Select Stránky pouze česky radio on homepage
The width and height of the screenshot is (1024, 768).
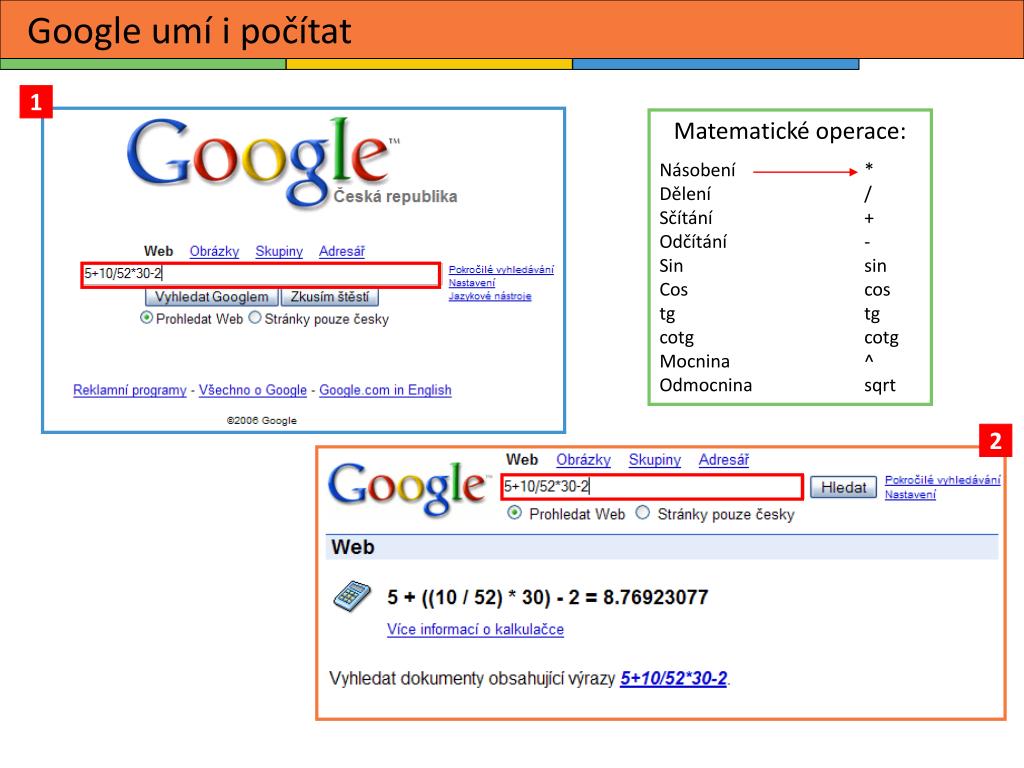click(x=255, y=318)
